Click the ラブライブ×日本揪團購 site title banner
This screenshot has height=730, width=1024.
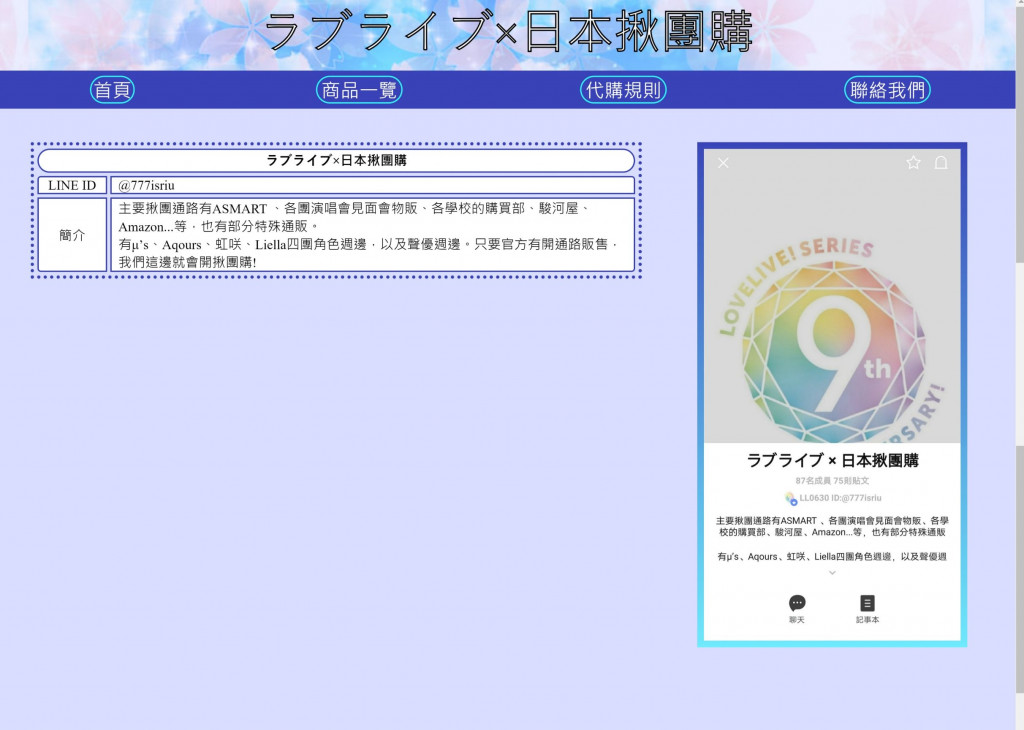point(508,33)
